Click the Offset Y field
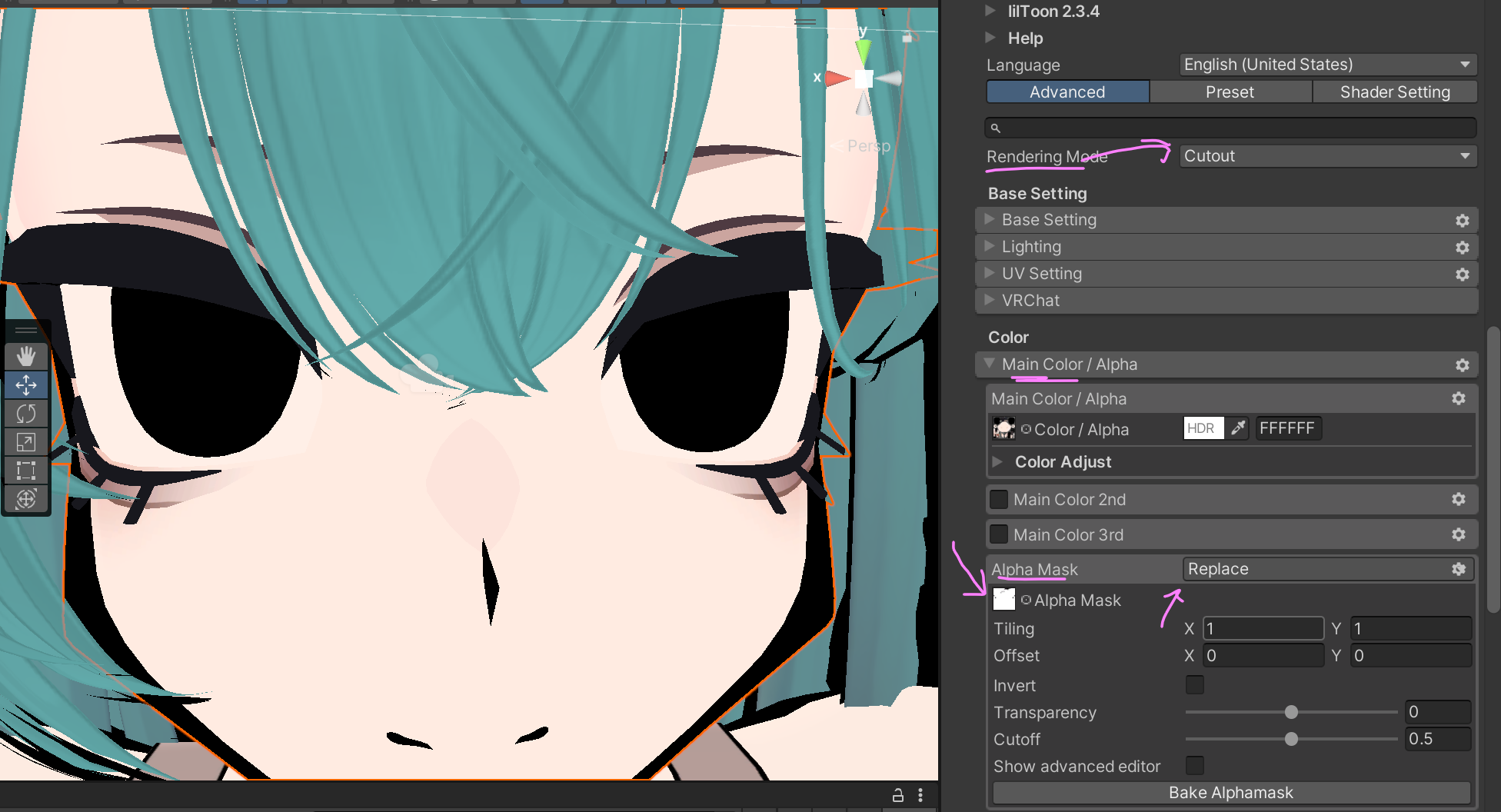Image resolution: width=1501 pixels, height=812 pixels. click(1411, 656)
